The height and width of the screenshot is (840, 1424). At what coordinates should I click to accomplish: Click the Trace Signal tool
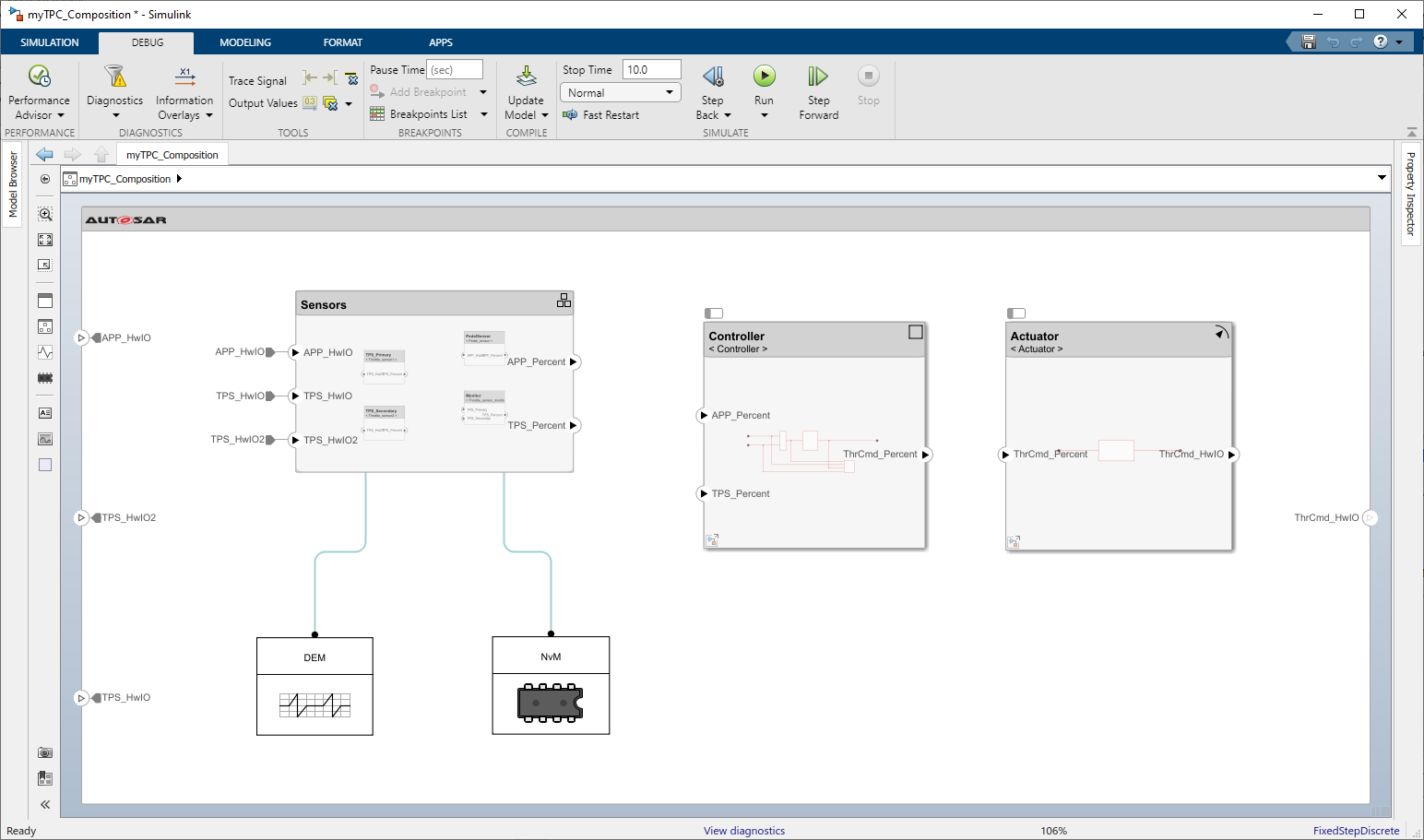coord(257,80)
